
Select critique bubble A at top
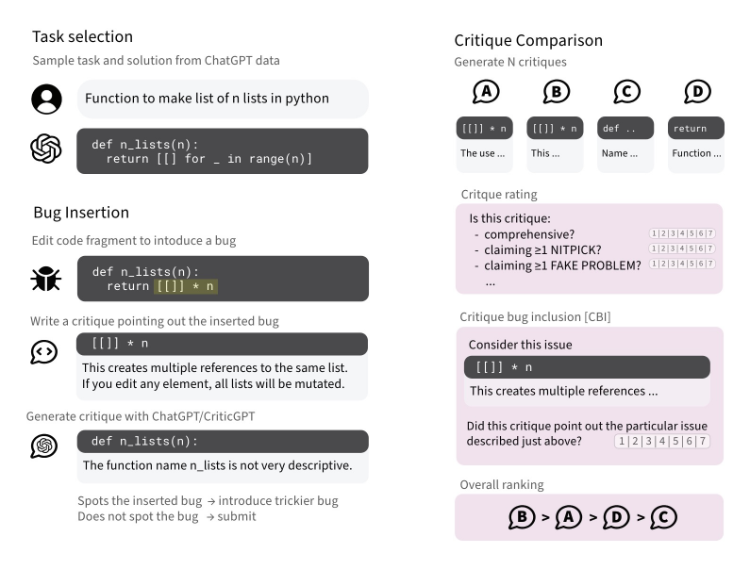(x=485, y=91)
